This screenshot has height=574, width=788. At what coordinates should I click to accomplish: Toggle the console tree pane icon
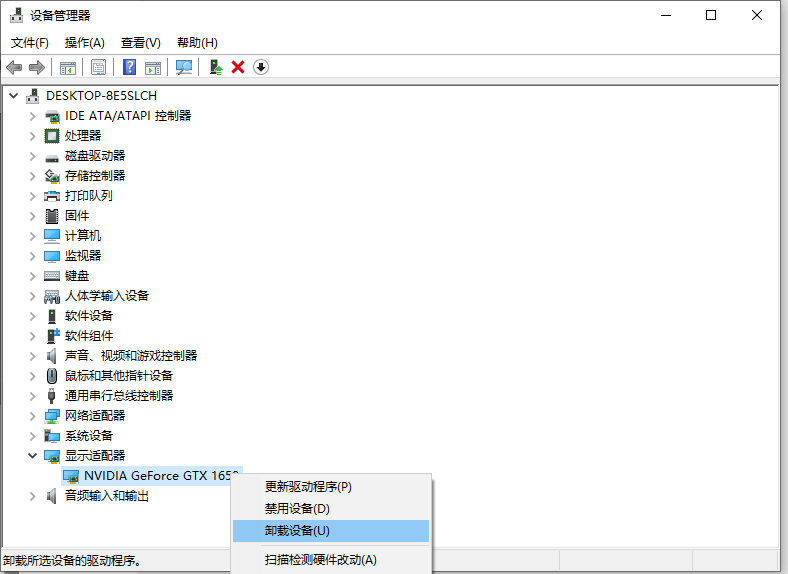click(x=68, y=67)
